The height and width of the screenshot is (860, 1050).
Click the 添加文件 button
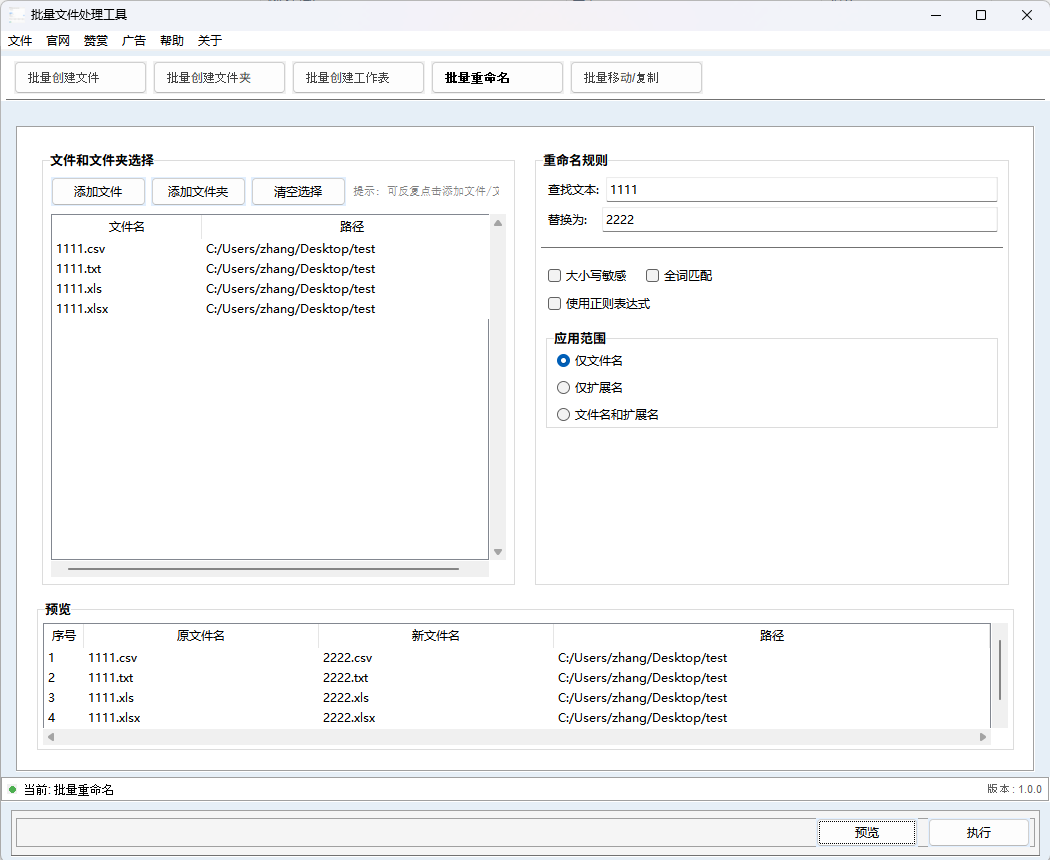[x=98, y=191]
